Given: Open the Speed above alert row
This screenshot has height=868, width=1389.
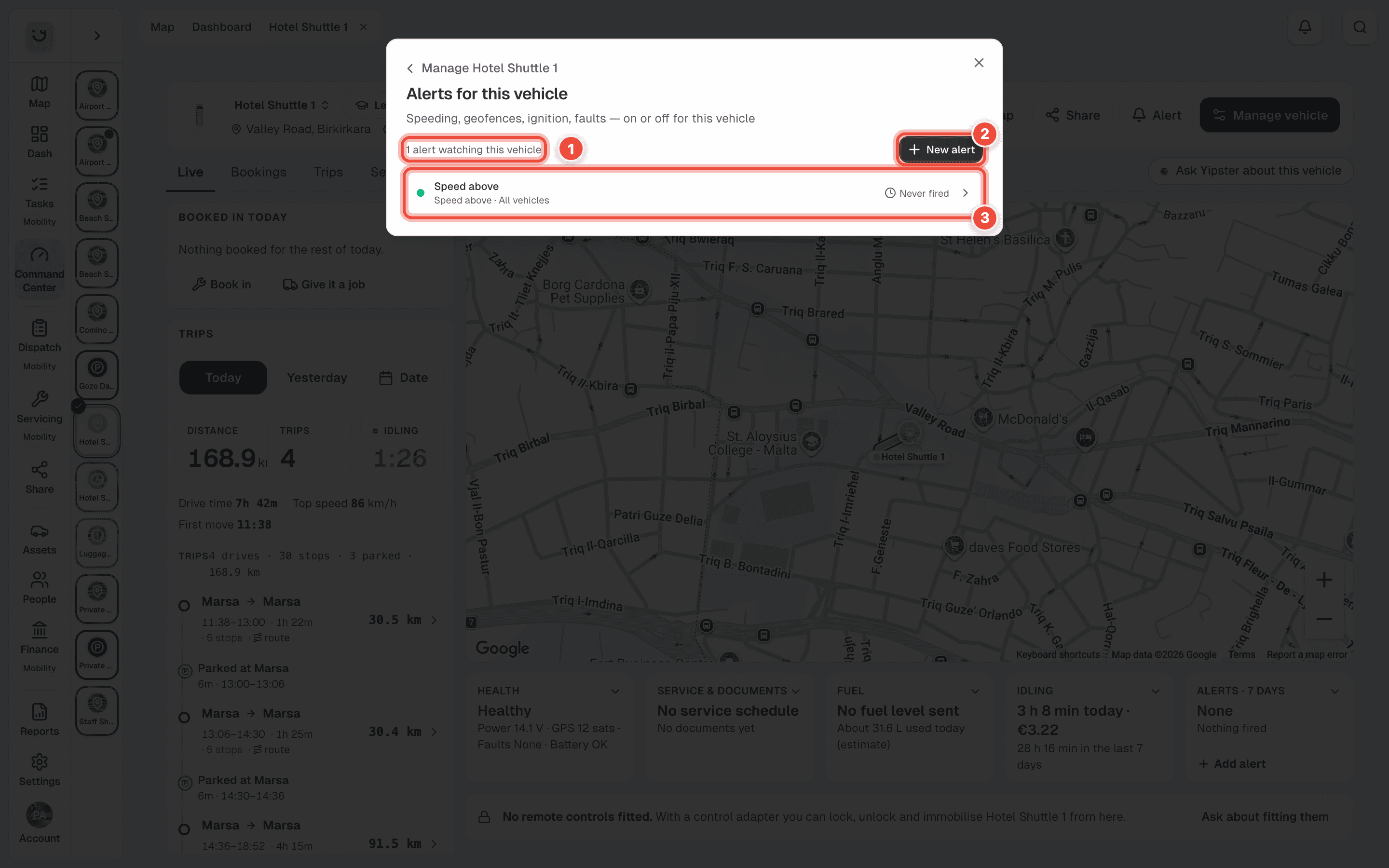Looking at the screenshot, I should [694, 193].
